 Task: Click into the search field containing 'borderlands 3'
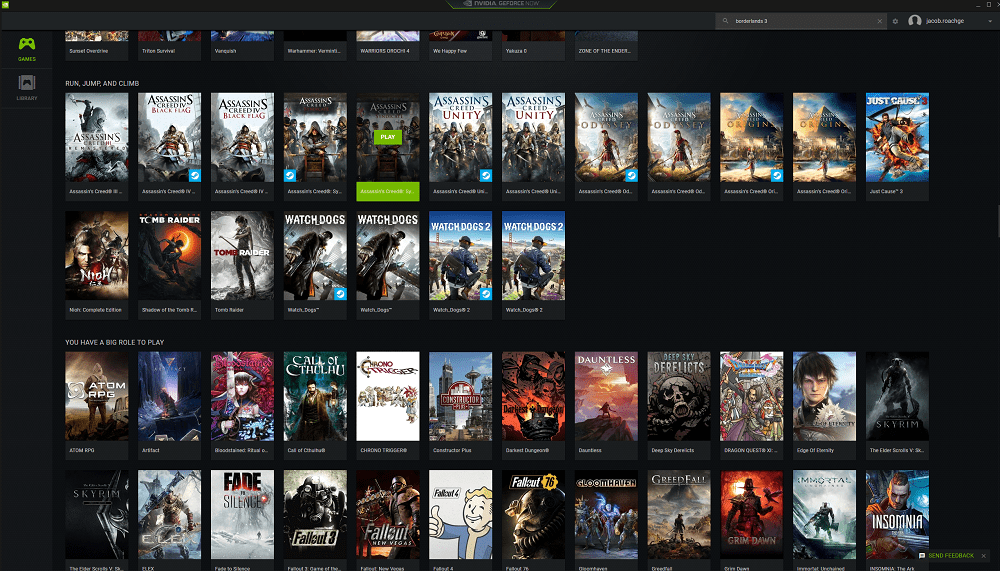(x=801, y=21)
